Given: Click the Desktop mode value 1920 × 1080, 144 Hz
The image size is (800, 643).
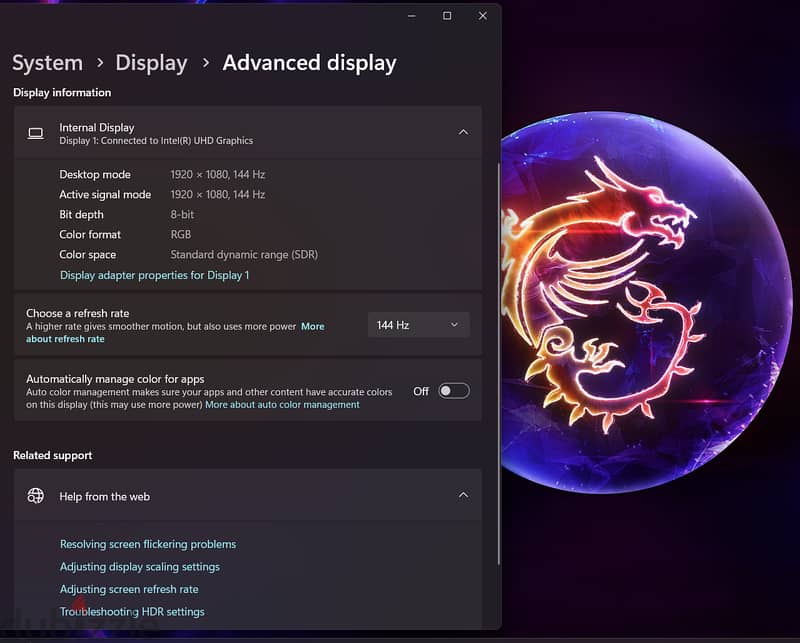Looking at the screenshot, I should (218, 175).
